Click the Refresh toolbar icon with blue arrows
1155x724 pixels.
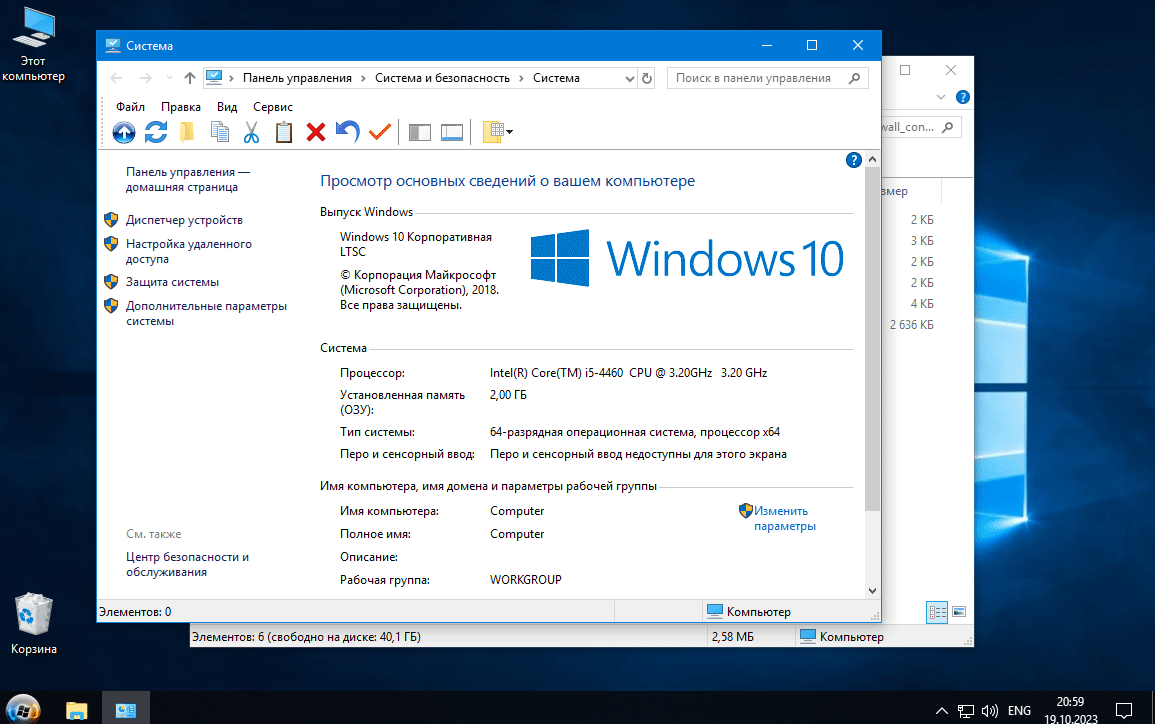coord(155,132)
